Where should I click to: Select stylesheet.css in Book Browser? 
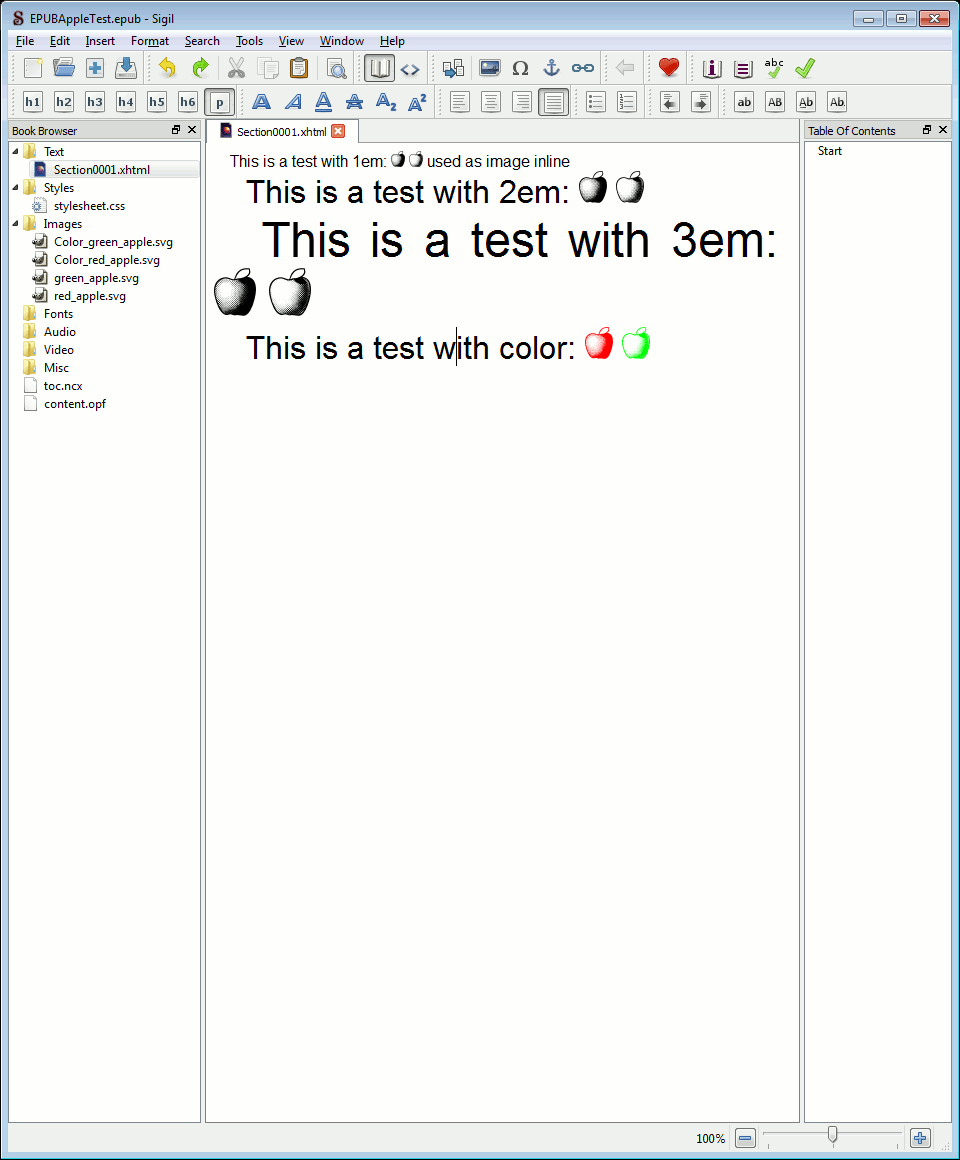click(x=89, y=206)
